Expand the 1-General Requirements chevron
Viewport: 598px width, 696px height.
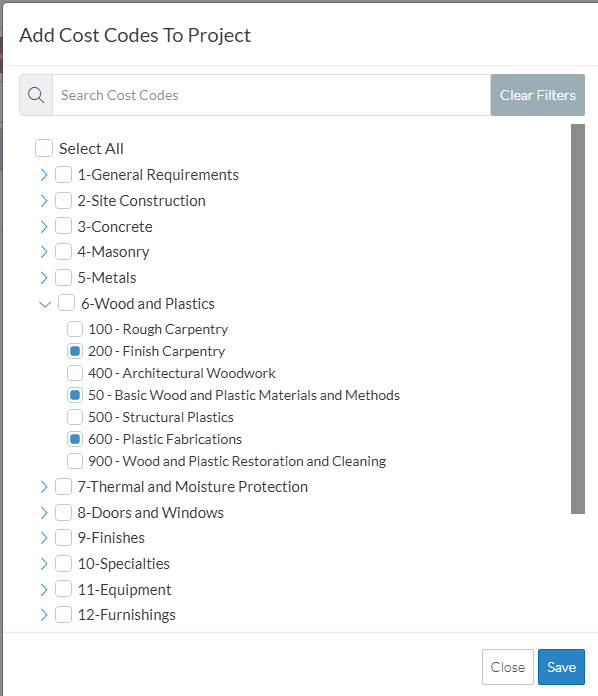tap(44, 175)
